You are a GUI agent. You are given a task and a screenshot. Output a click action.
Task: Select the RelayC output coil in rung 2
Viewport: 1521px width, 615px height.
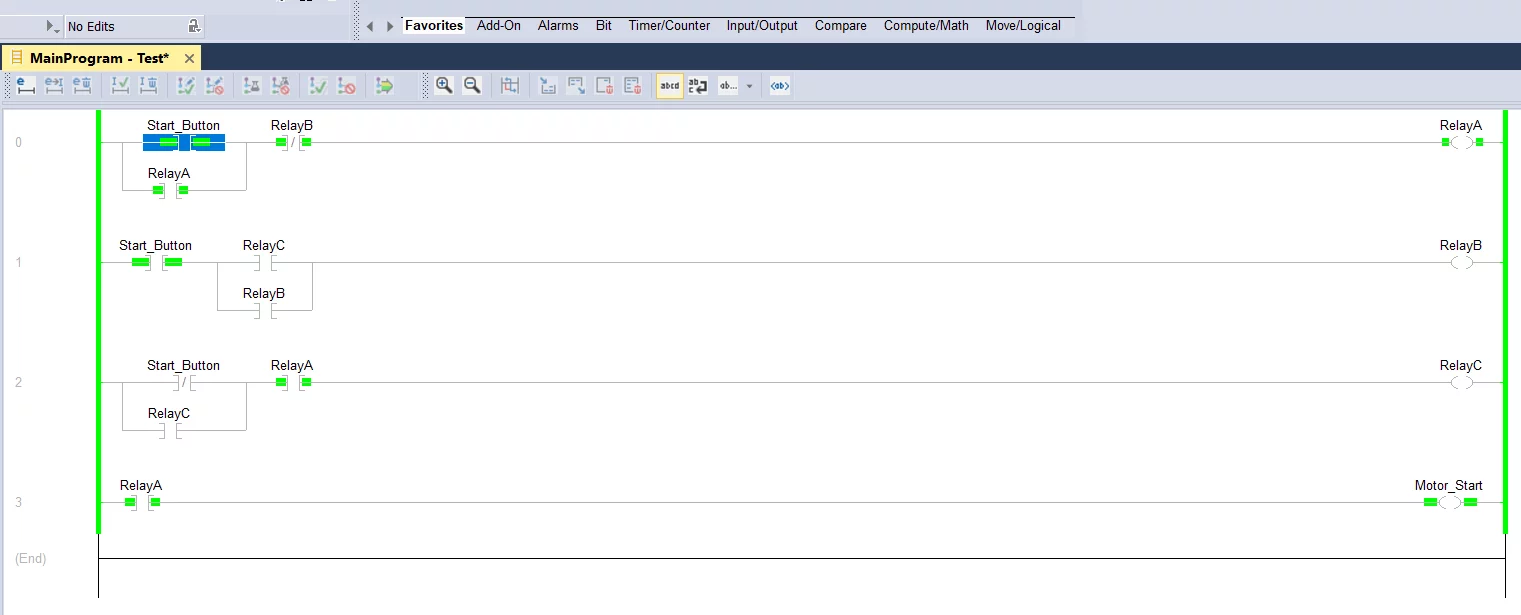pyautogui.click(x=1462, y=382)
